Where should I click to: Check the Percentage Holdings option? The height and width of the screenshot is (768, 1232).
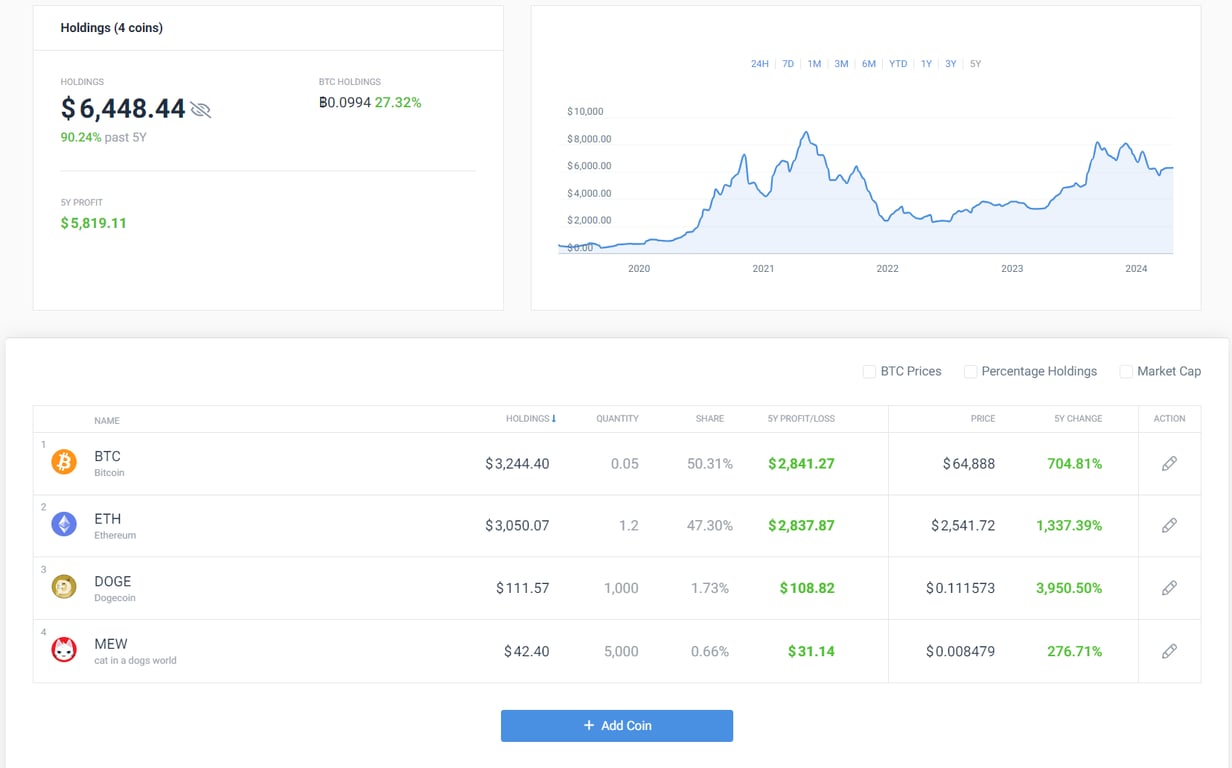971,371
